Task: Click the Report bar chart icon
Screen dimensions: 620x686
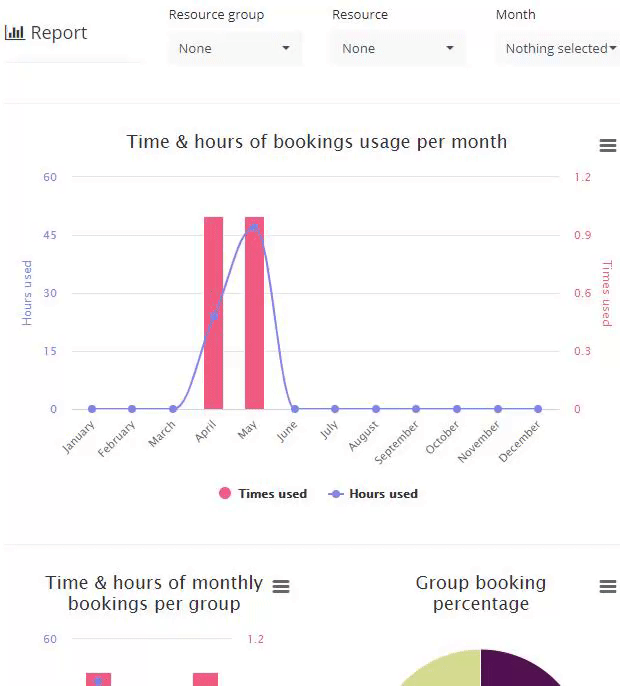Action: [x=14, y=33]
